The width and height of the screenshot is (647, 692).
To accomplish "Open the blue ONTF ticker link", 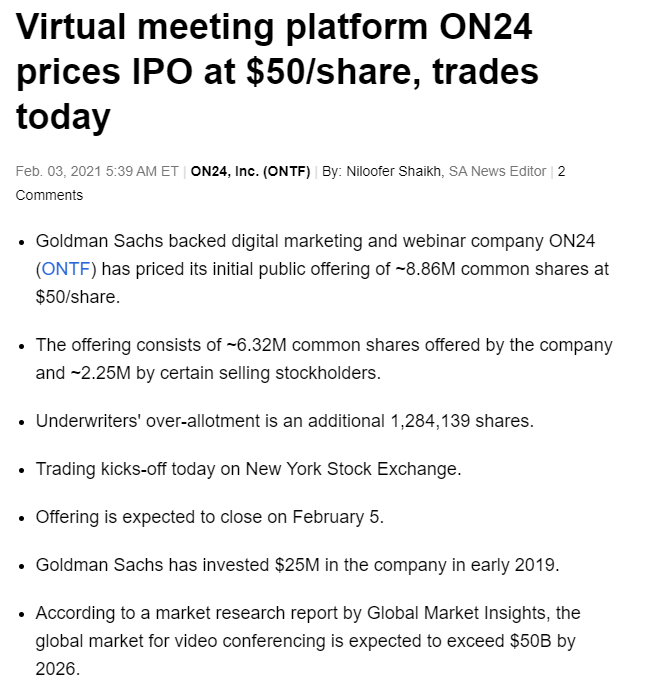I will [x=66, y=269].
